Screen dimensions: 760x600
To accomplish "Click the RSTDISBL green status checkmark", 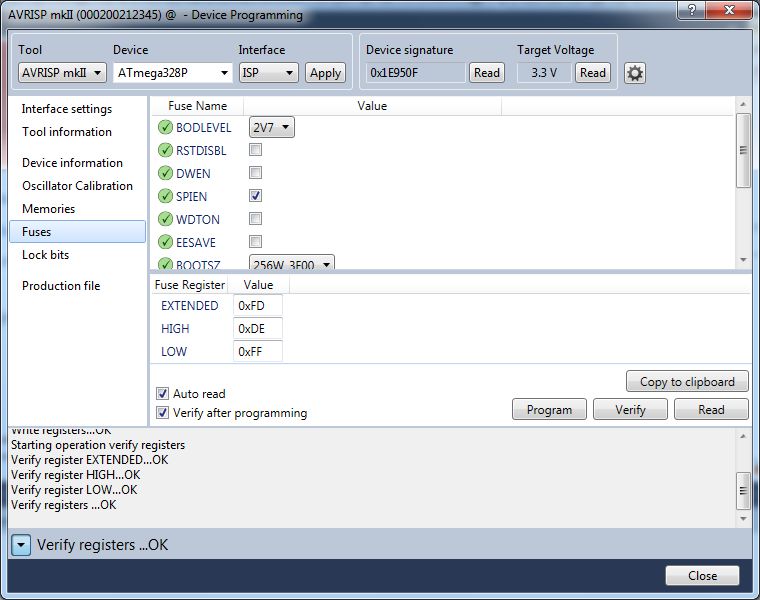I will pyautogui.click(x=165, y=150).
